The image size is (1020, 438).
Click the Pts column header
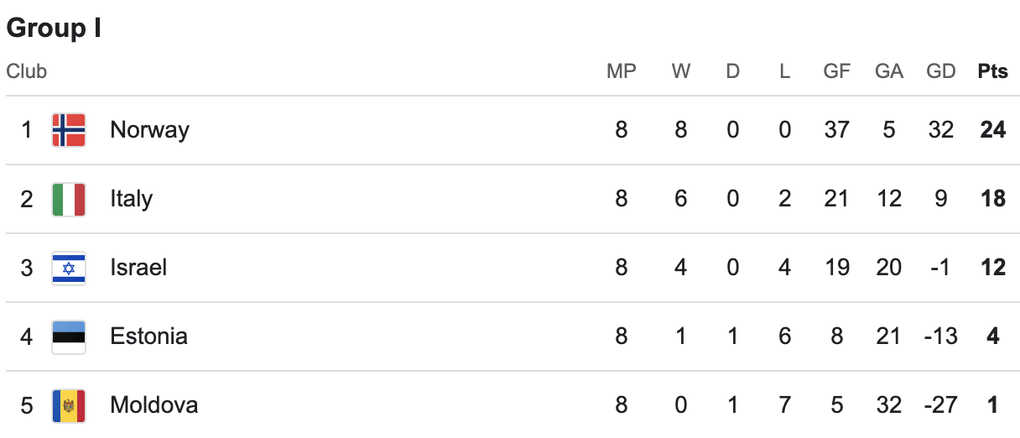[992, 72]
